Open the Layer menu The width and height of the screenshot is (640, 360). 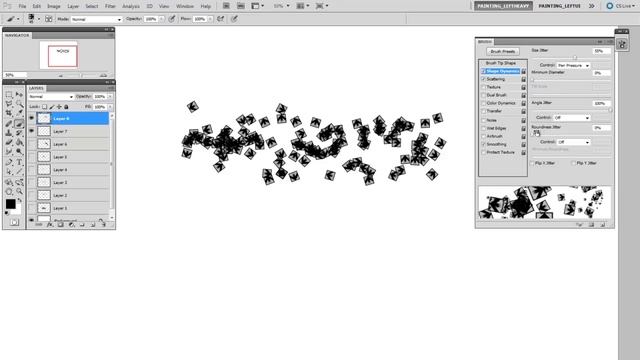coord(73,6)
